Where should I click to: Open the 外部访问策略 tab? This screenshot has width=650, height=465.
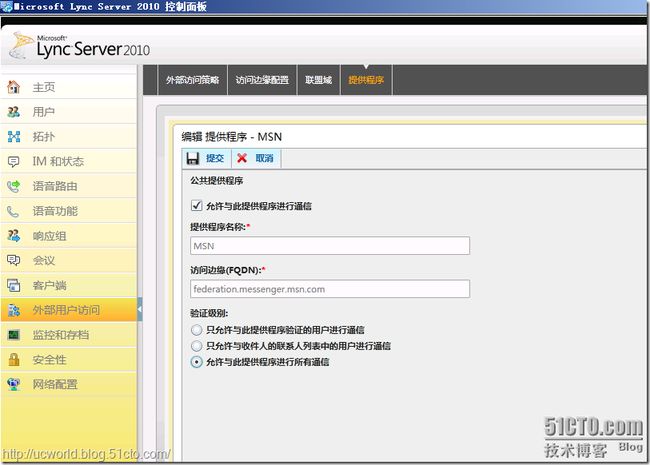(193, 80)
